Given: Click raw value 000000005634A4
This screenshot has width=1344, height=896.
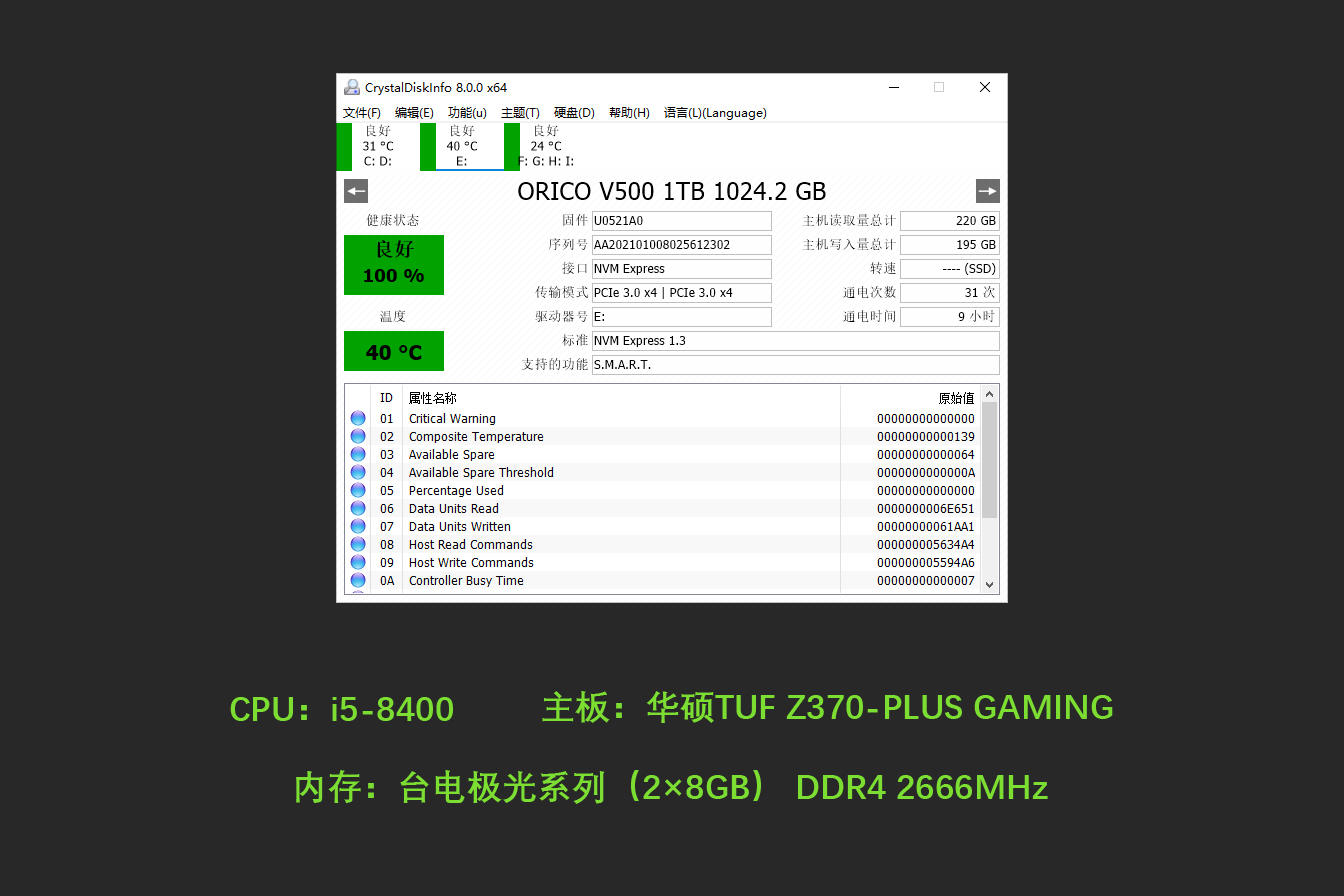Looking at the screenshot, I should 926,545.
